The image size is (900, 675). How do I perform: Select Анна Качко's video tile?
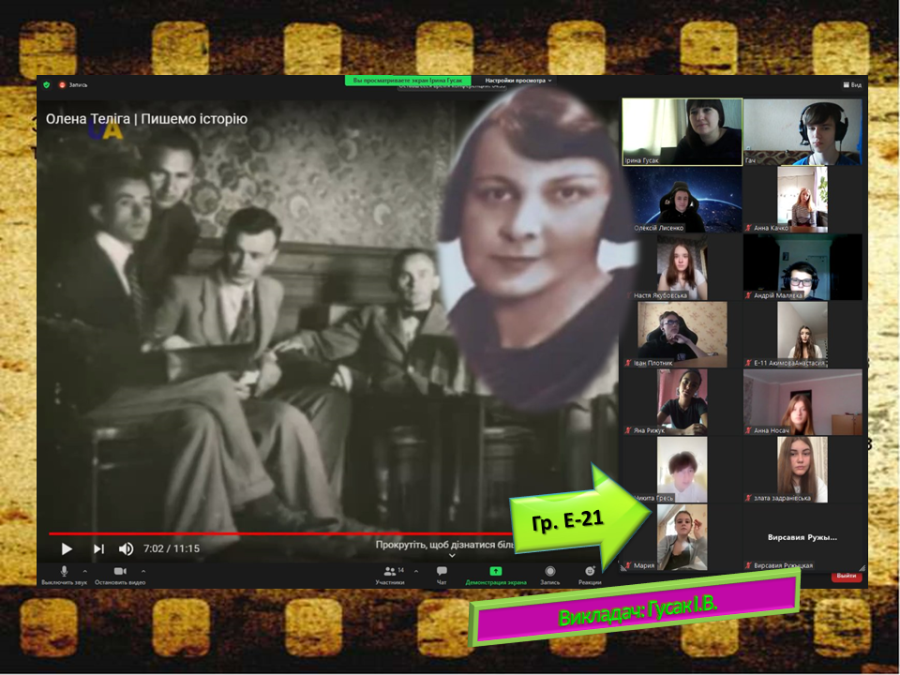pos(803,200)
